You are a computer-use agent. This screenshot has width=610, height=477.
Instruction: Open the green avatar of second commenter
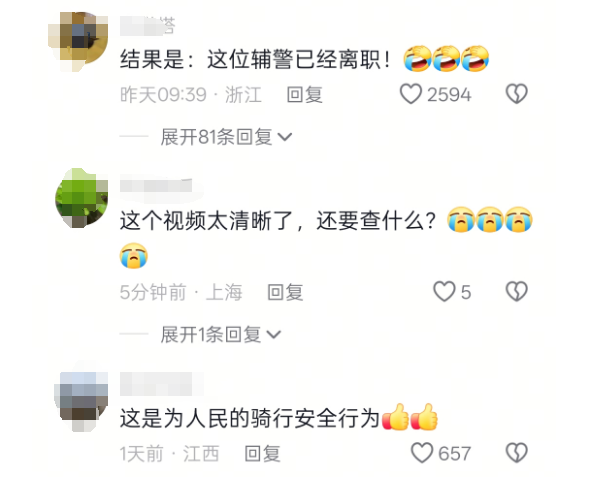pos(81,198)
